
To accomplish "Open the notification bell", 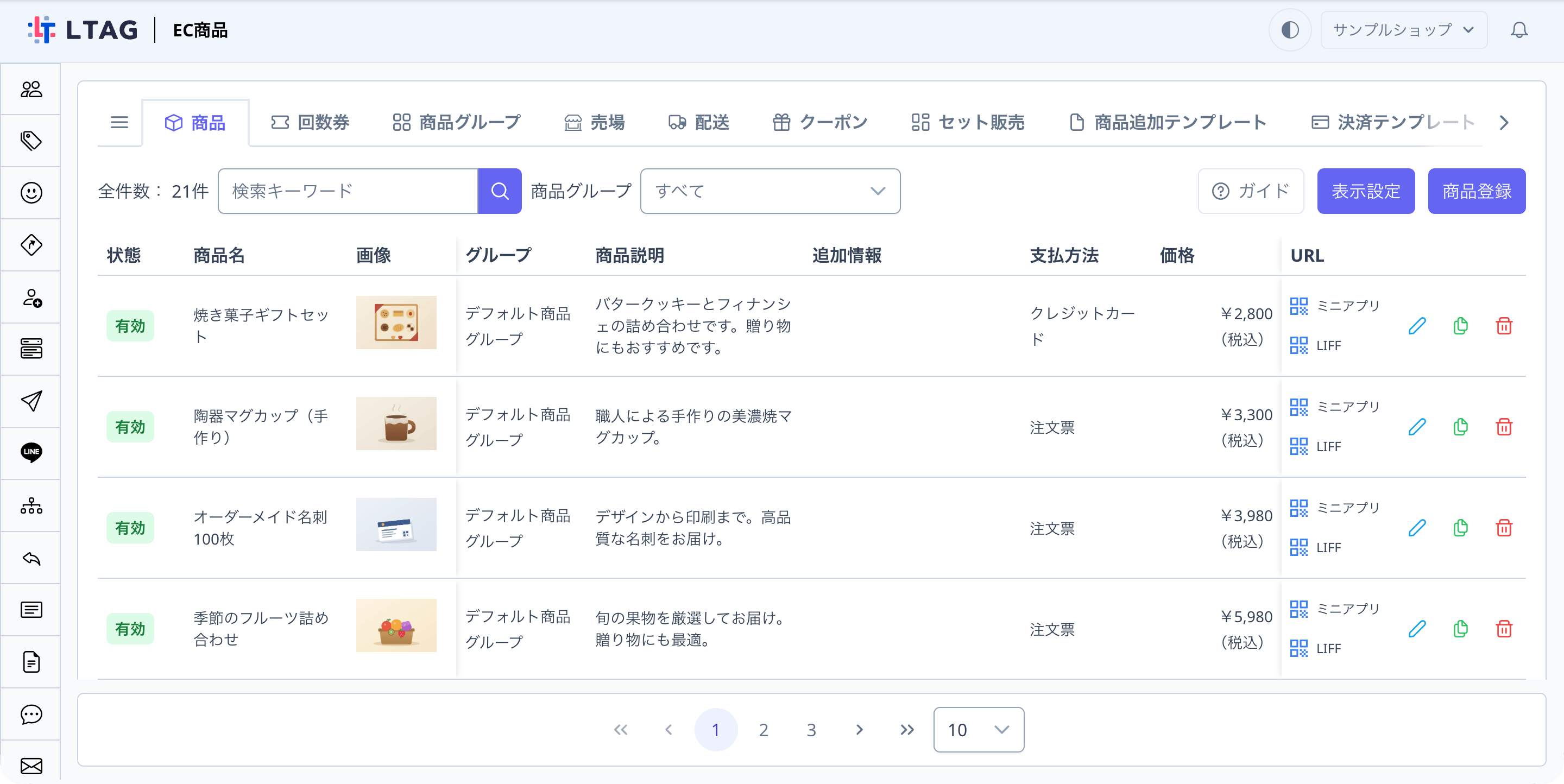I will [1519, 30].
